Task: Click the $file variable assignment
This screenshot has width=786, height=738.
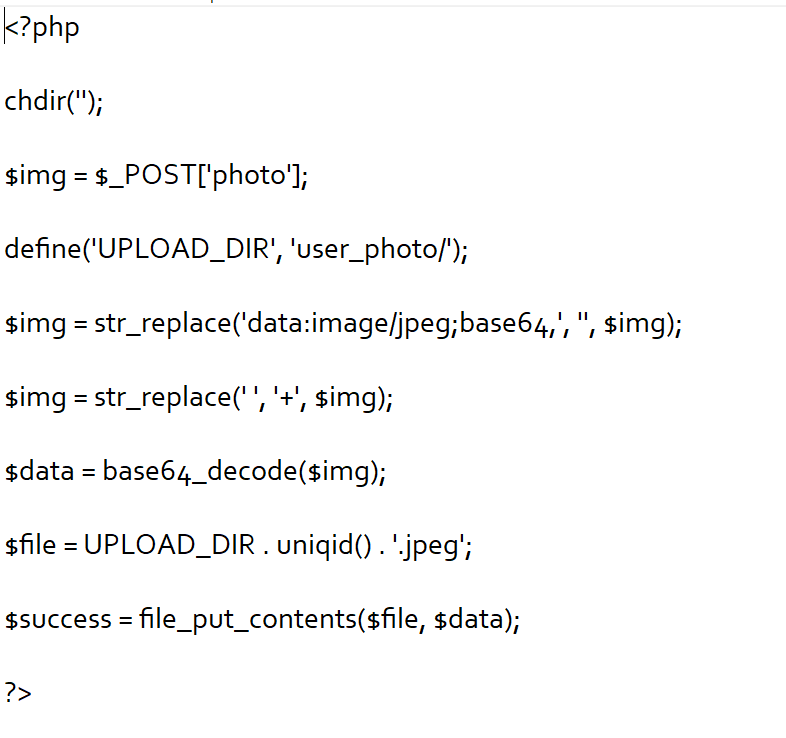Action: (x=31, y=545)
